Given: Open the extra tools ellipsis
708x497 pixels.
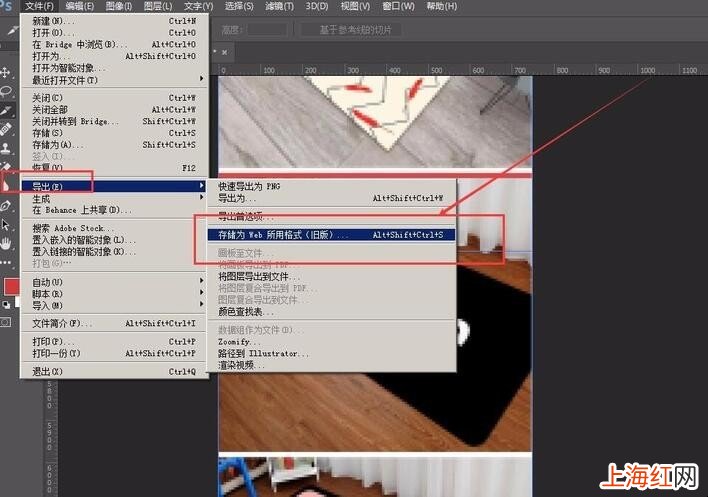Looking at the screenshot, I should 6,262.
